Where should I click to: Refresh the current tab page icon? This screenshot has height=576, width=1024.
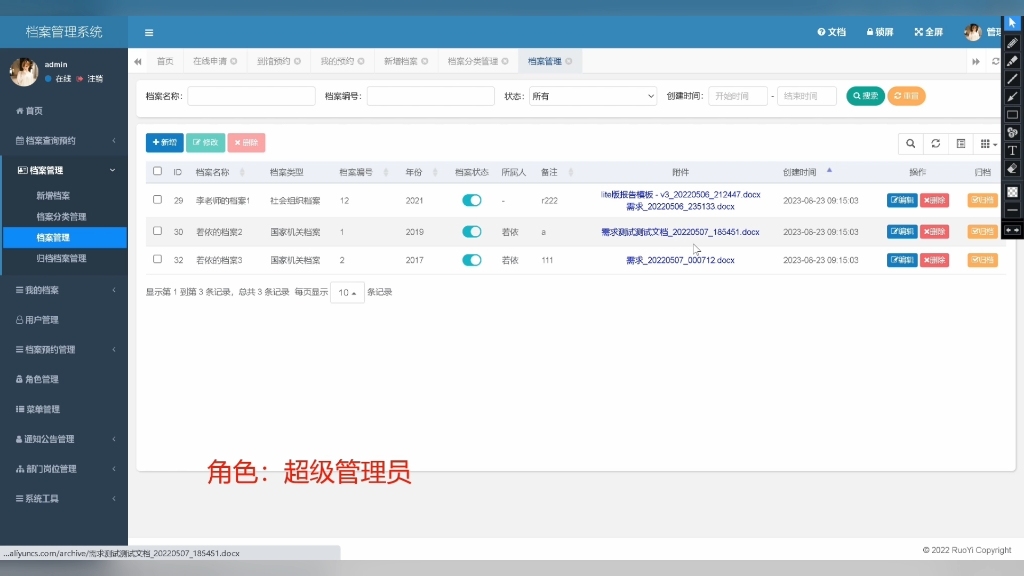[x=995, y=61]
